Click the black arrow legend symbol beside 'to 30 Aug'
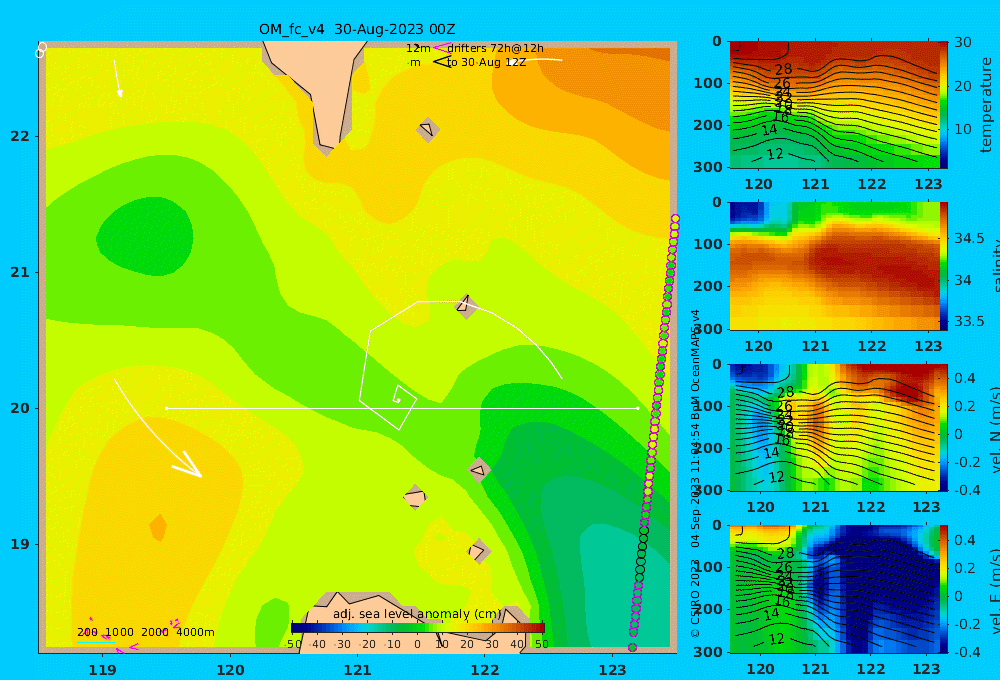This screenshot has height=680, width=1000. coord(441,62)
